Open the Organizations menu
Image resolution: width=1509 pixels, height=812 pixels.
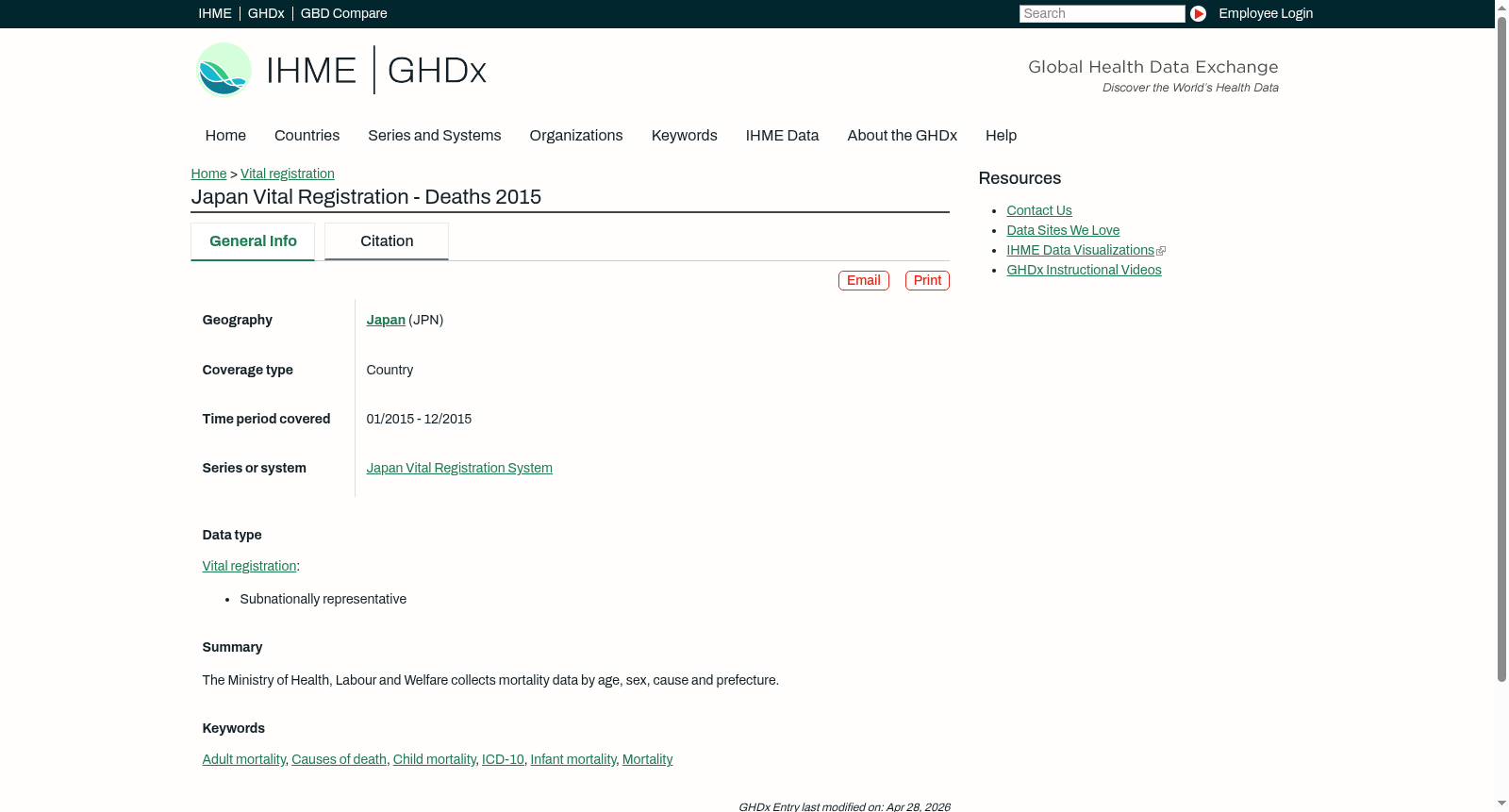576,136
